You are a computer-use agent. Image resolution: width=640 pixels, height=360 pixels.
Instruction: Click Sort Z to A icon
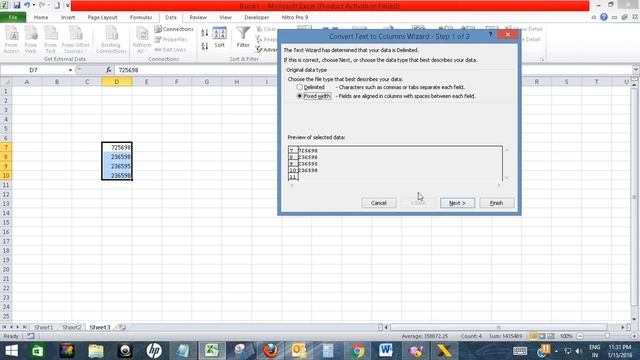click(x=204, y=46)
